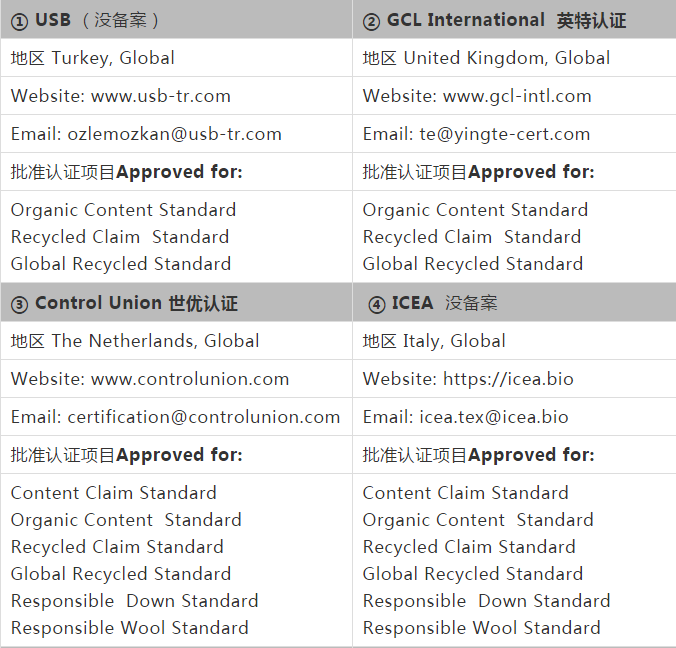Click the circled number 1 icon beside USB
The image size is (676, 648).
(x=19, y=21)
